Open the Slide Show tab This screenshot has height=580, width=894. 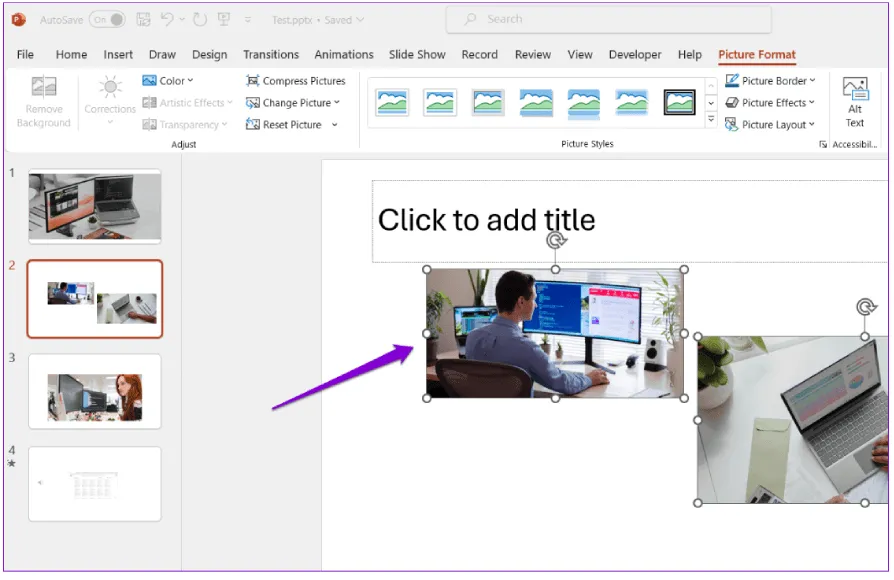(418, 55)
